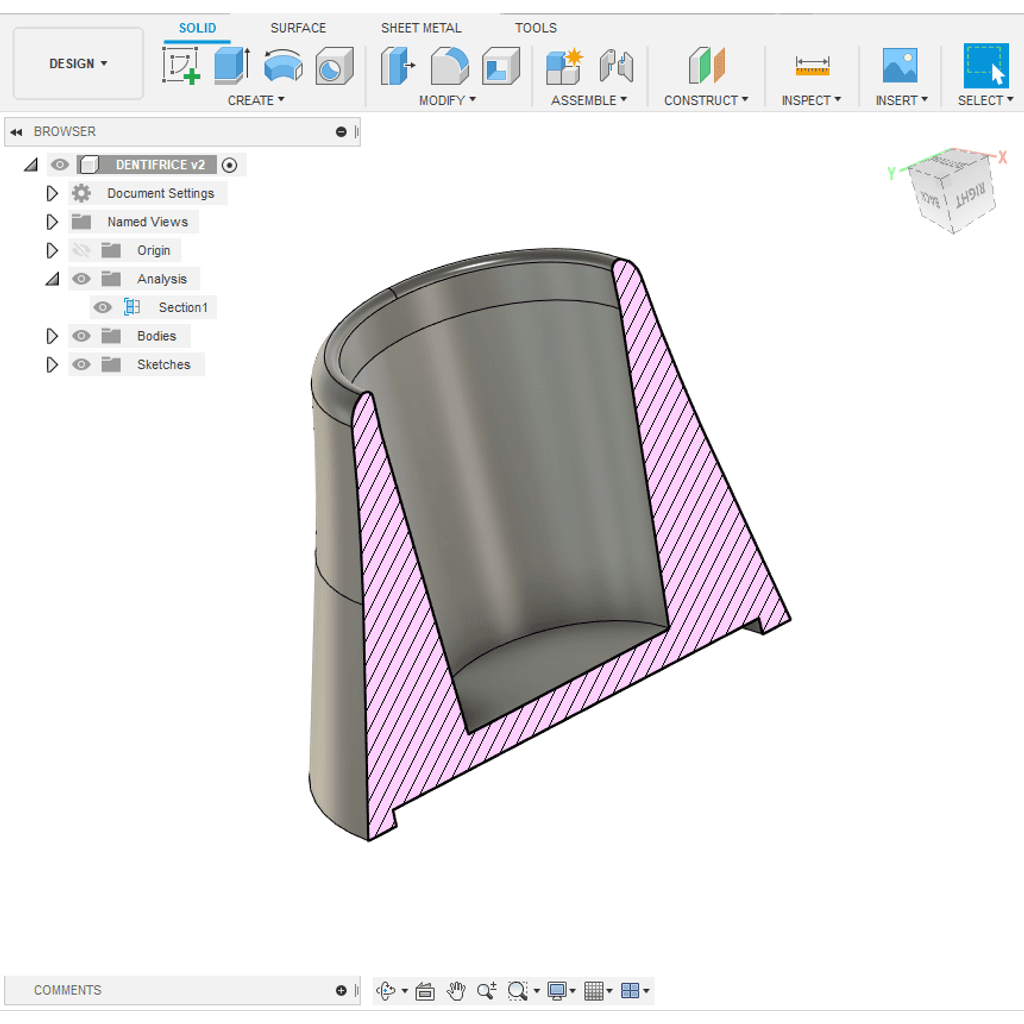Open the CREATE dropdown menu

pos(256,100)
